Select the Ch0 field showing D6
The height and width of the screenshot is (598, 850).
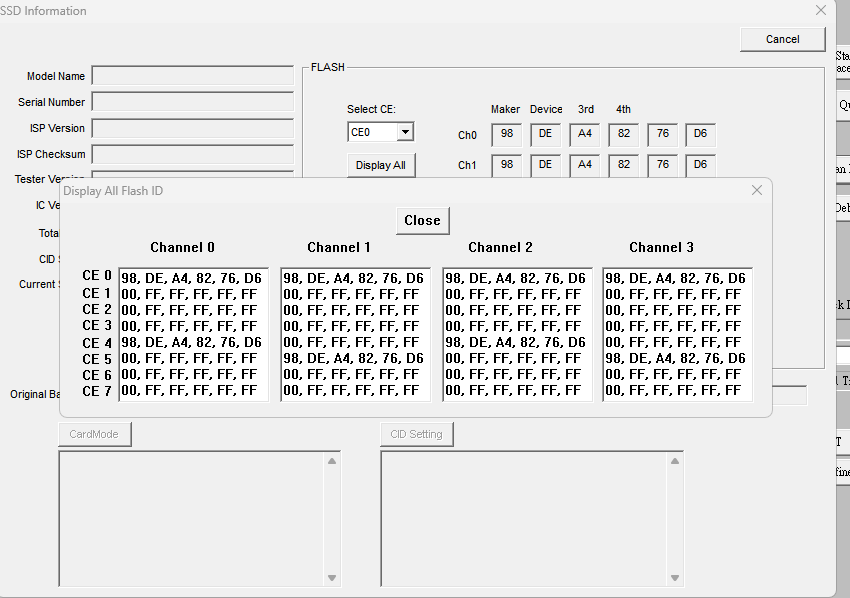700,134
